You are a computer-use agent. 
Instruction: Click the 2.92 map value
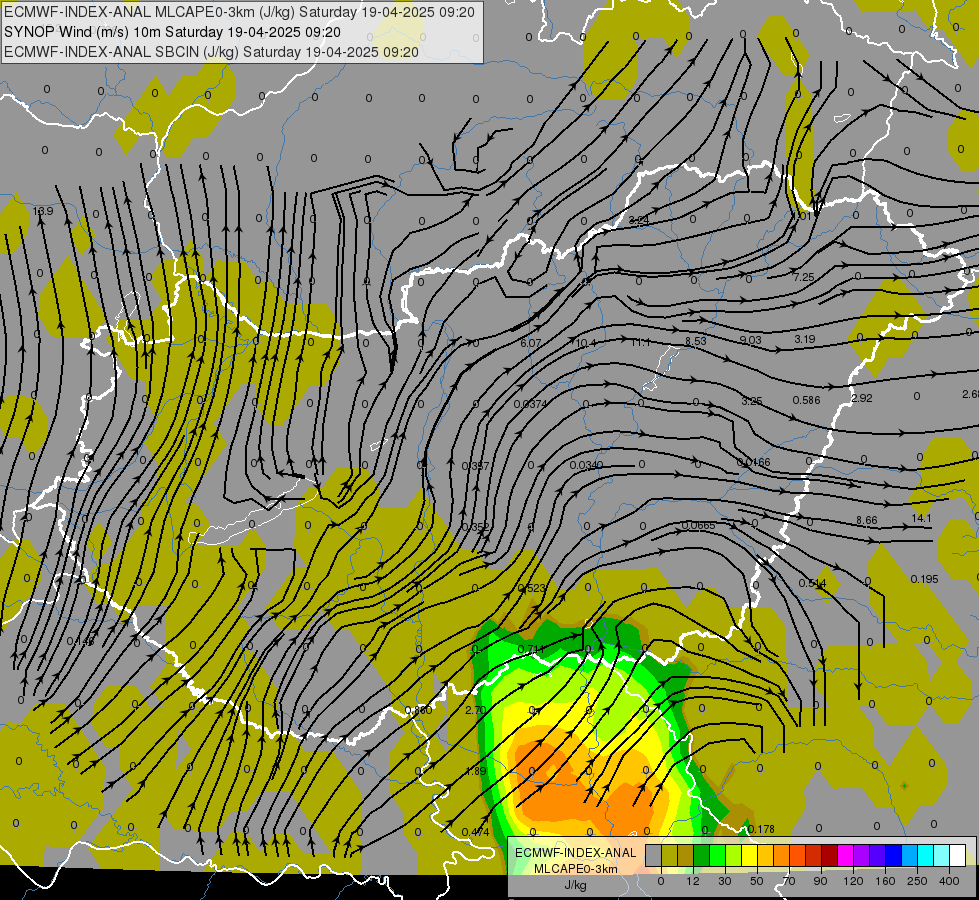point(862,398)
